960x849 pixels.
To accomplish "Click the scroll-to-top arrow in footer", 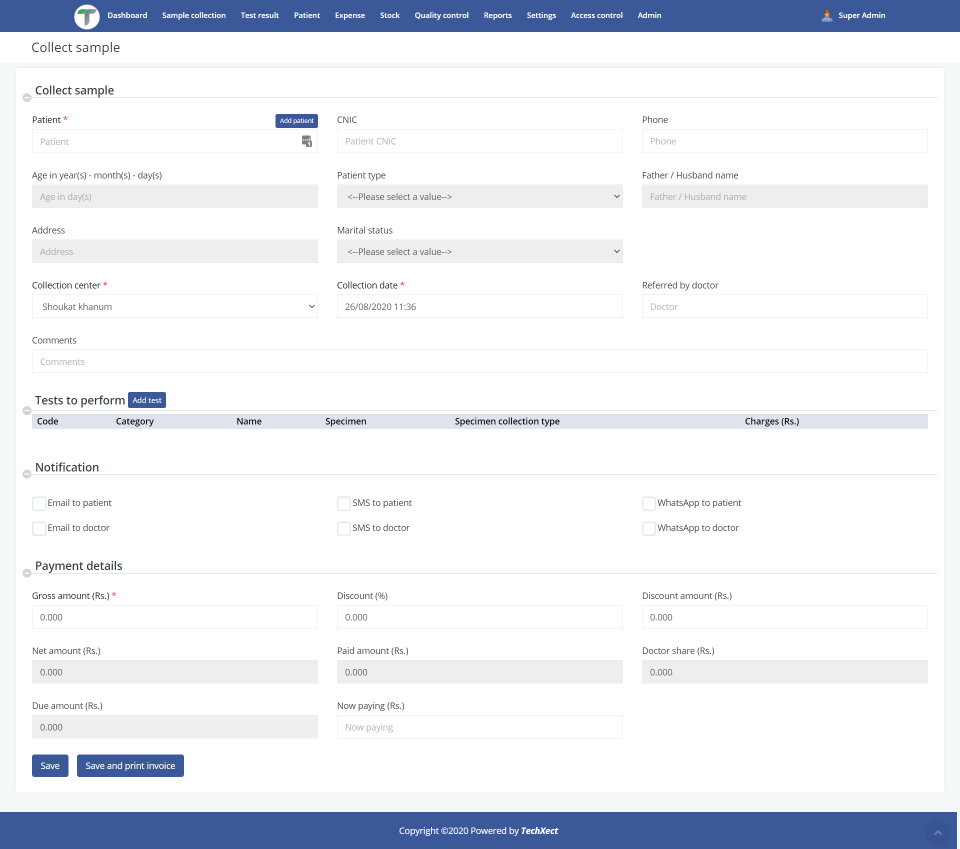I will [937, 832].
